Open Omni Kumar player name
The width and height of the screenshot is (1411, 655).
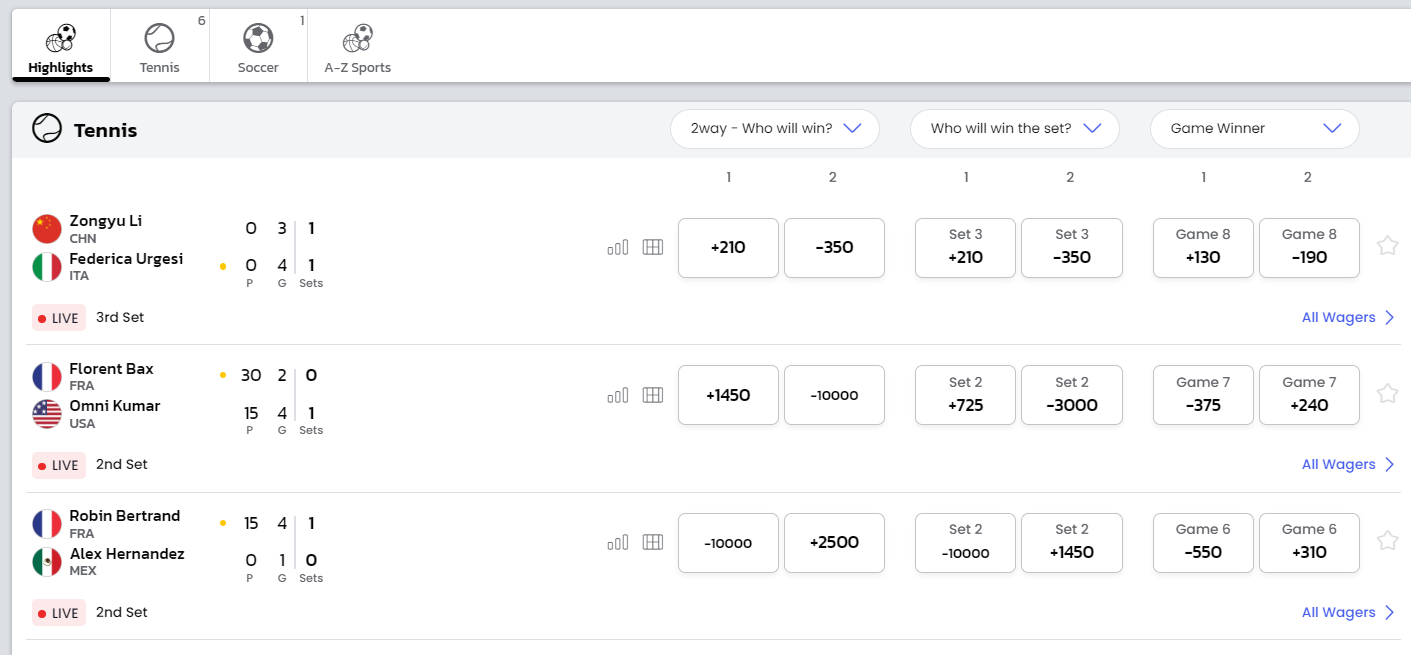tap(115, 406)
